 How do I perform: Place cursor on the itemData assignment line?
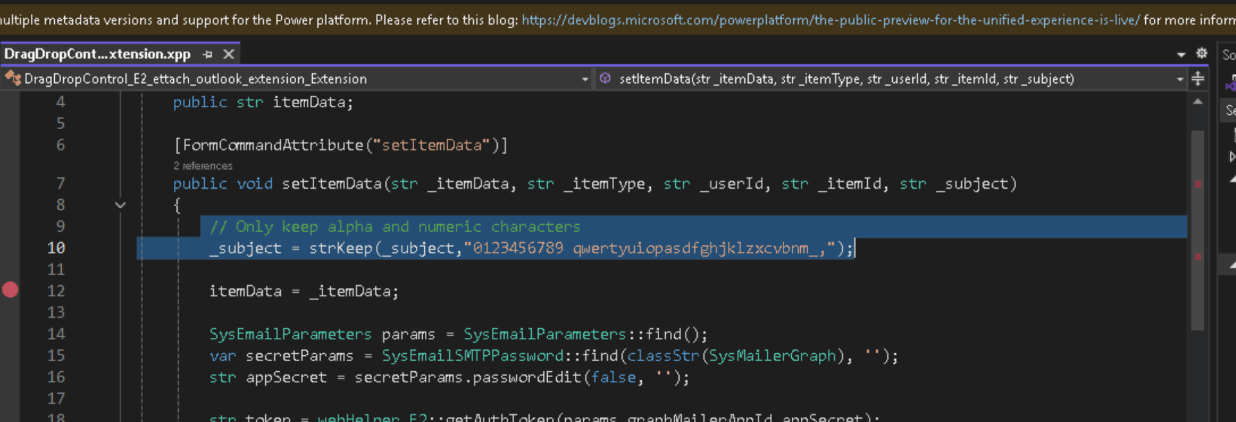pyautogui.click(x=303, y=292)
